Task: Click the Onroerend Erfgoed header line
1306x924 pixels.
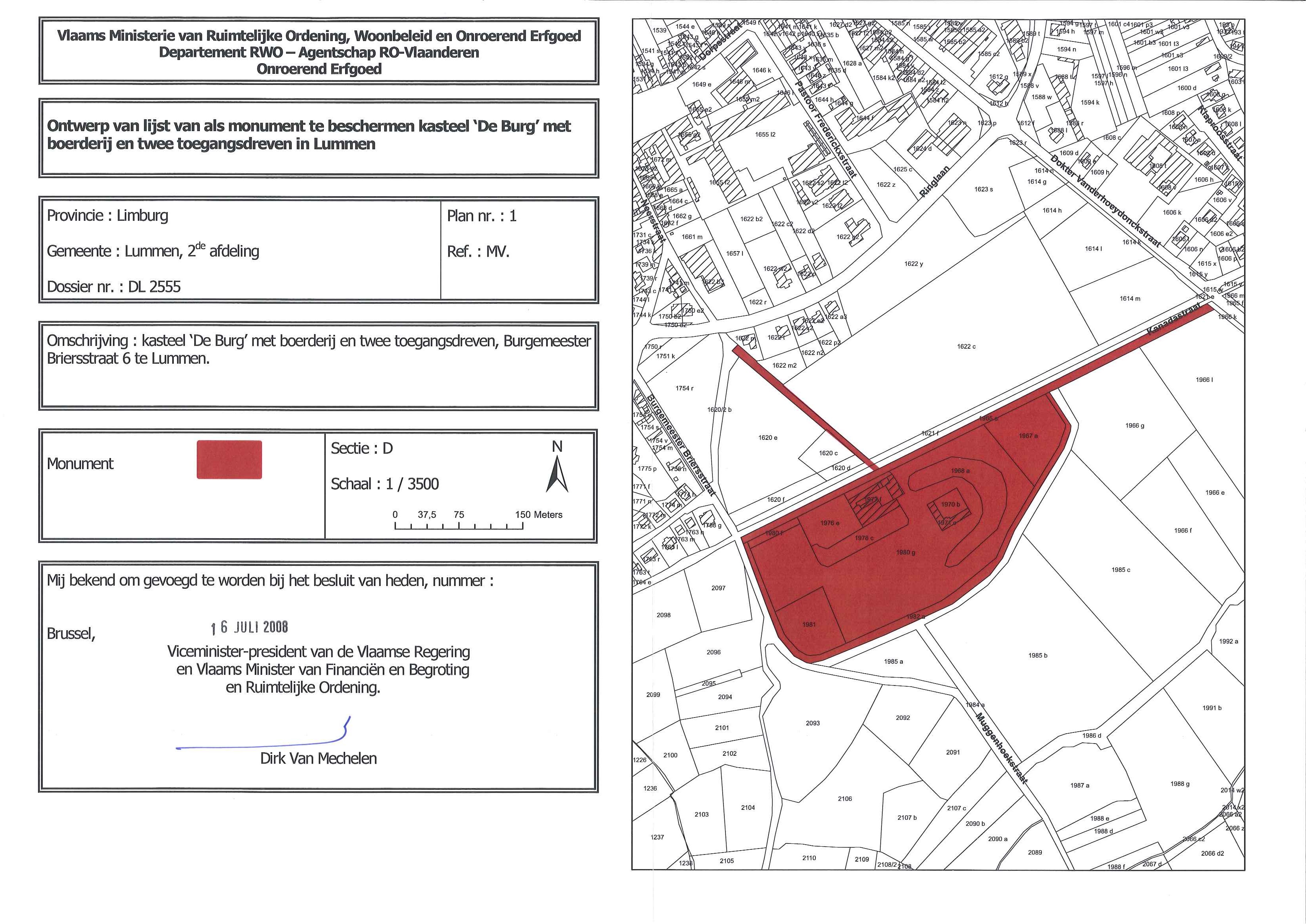Action: click(x=319, y=69)
